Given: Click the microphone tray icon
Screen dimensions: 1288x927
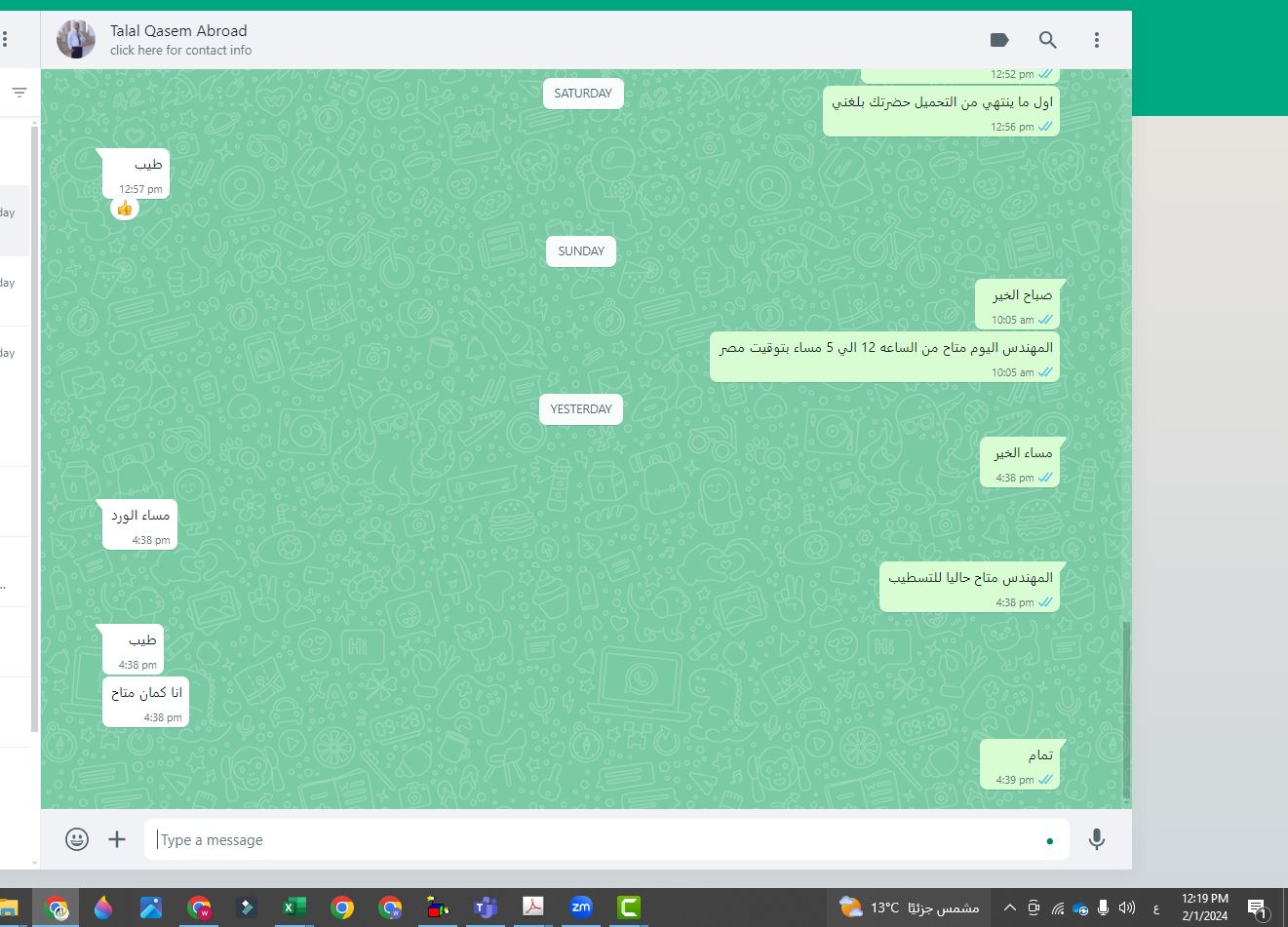Looking at the screenshot, I should click(x=1103, y=908).
